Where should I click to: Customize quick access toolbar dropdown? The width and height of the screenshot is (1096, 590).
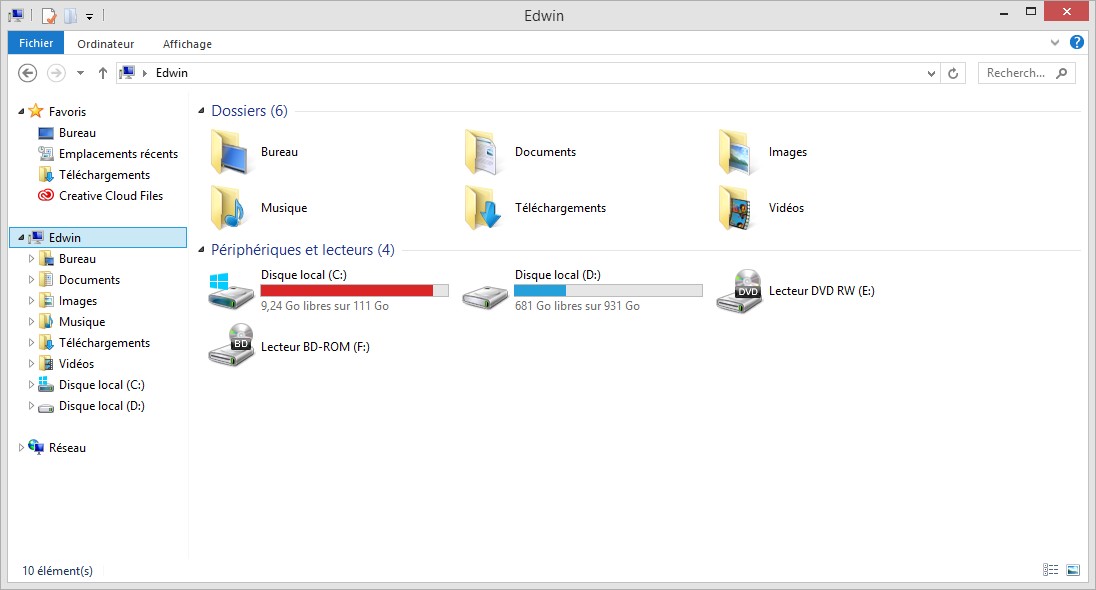click(x=89, y=16)
